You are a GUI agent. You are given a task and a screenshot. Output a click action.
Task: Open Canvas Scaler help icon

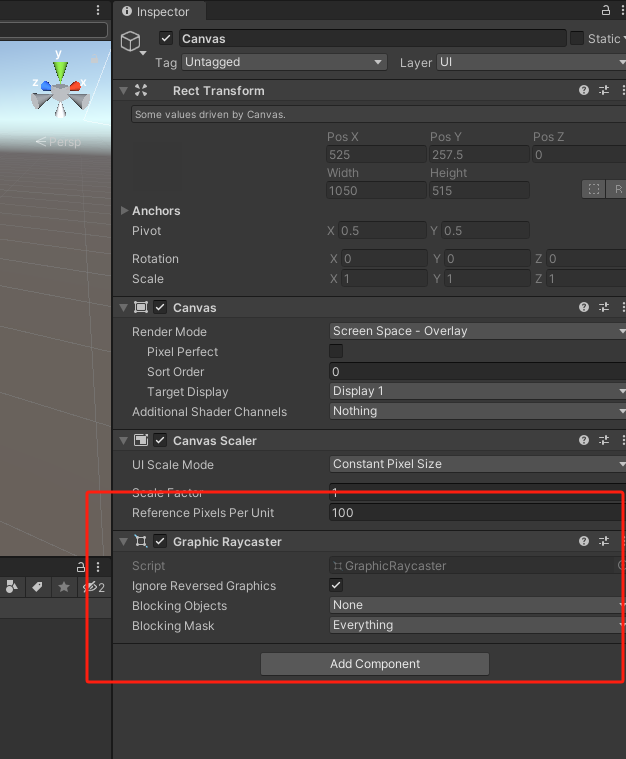pos(584,440)
